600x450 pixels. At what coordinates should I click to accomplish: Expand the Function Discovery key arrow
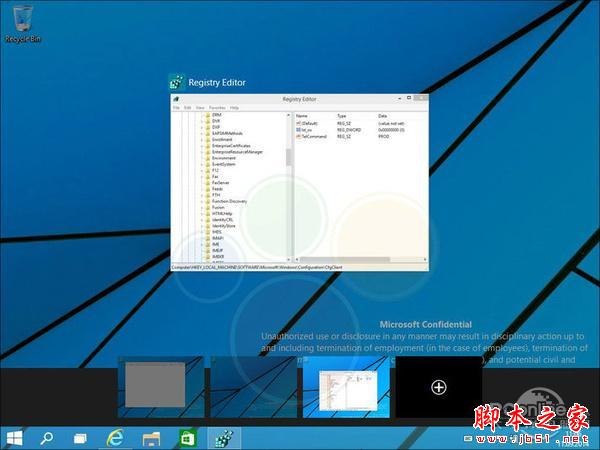(x=202, y=201)
